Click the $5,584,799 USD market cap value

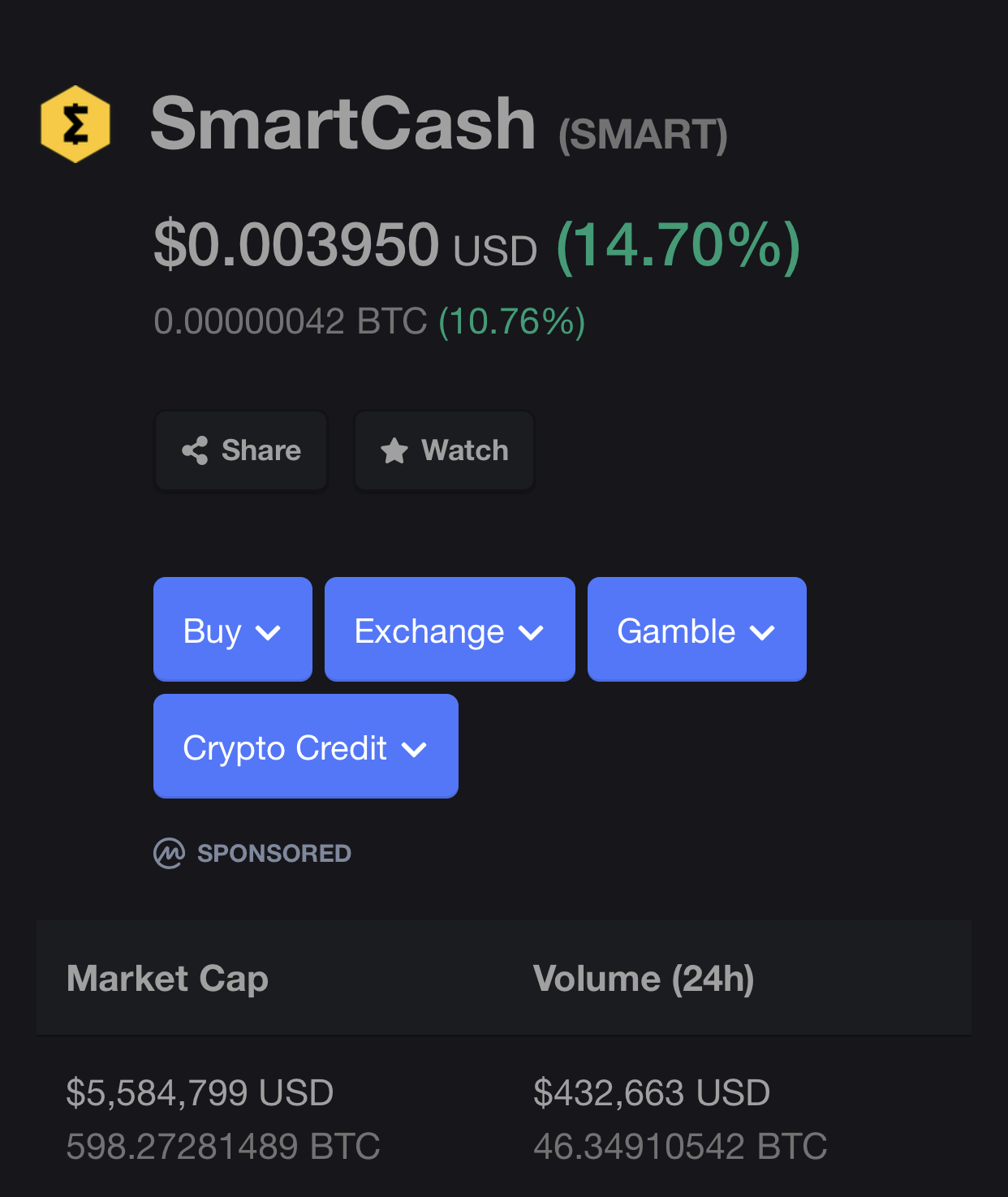(200, 1092)
